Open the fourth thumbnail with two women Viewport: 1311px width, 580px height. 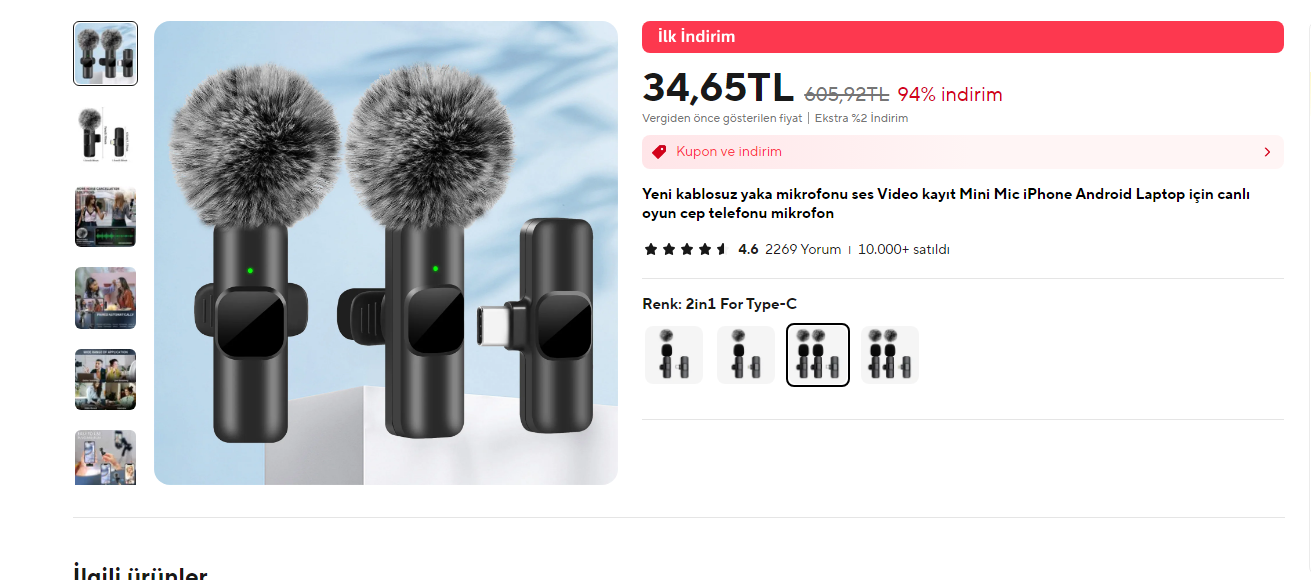click(x=106, y=298)
